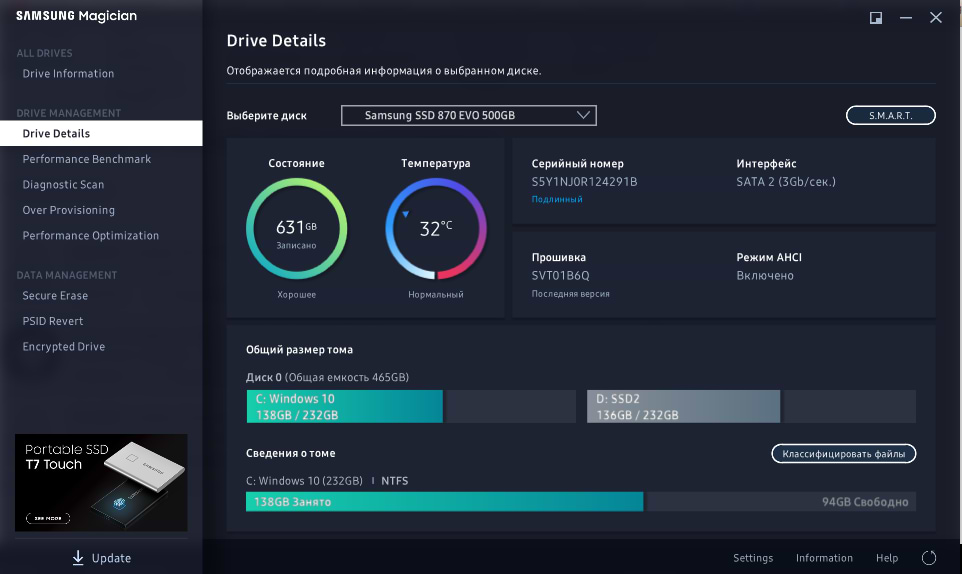The width and height of the screenshot is (962, 574).
Task: Click the Нормальный temperature status text
Action: [436, 294]
